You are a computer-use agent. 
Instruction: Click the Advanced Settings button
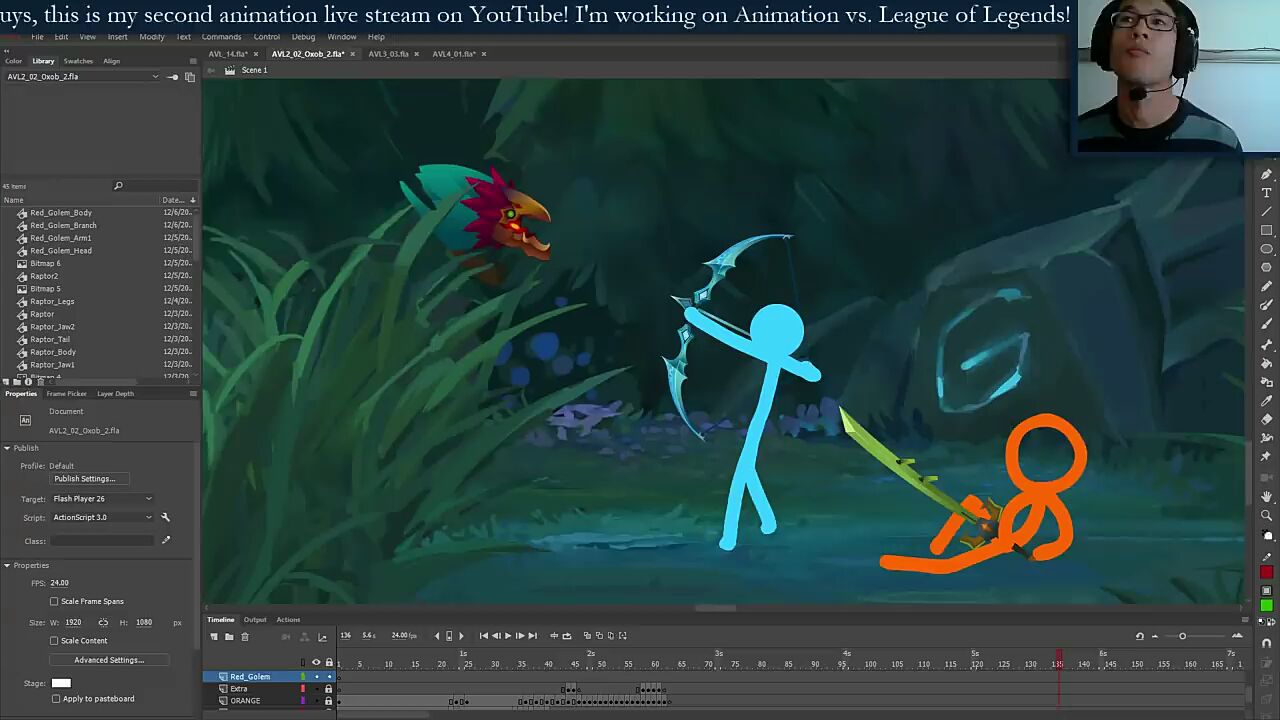tap(109, 660)
